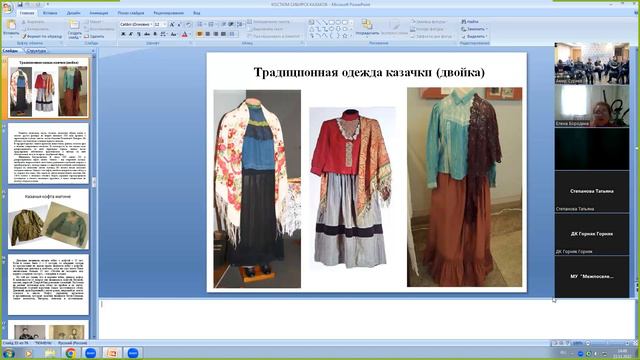The height and width of the screenshot is (360, 640).
Task: Align text to the center
Action: click(x=208, y=34)
